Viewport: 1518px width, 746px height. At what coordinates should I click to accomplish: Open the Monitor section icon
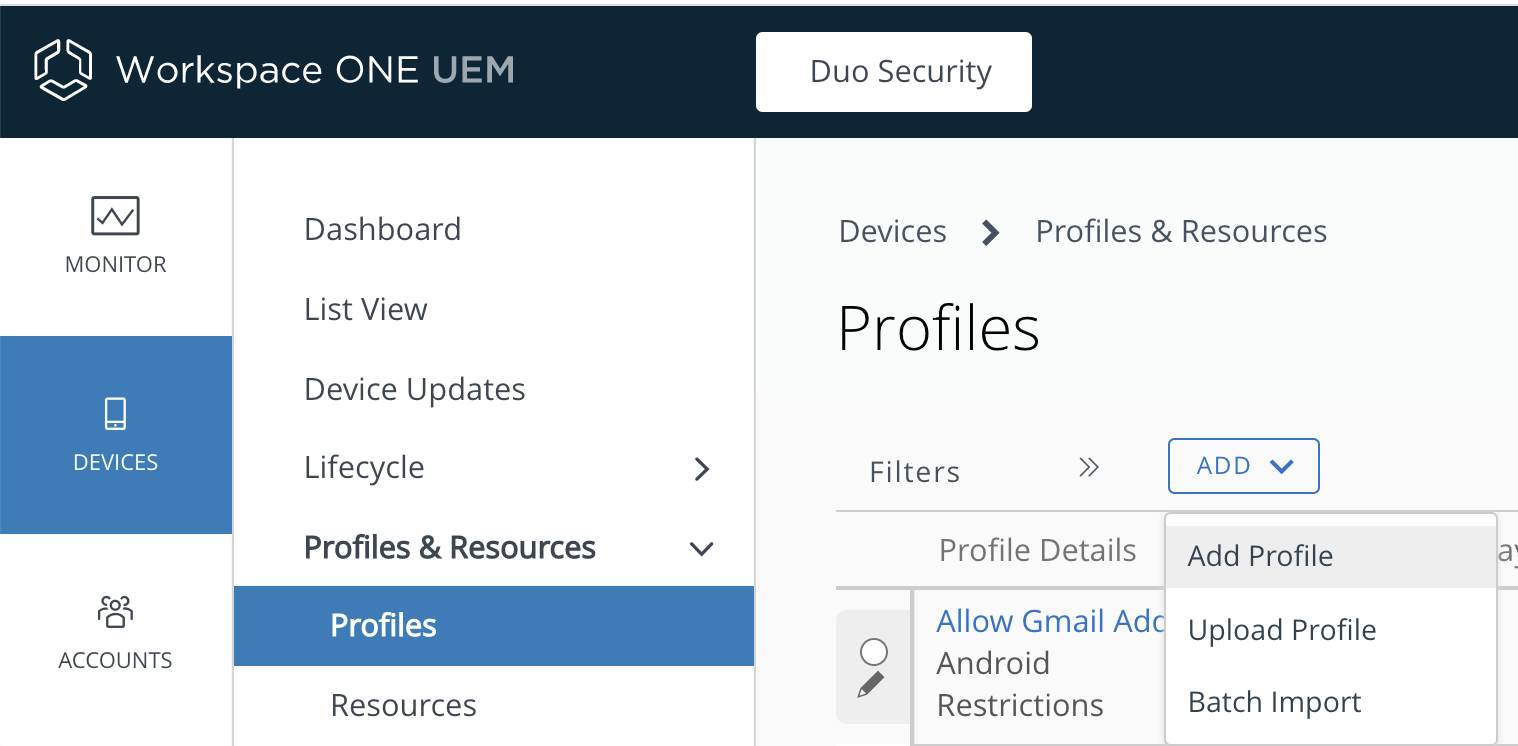click(x=115, y=214)
